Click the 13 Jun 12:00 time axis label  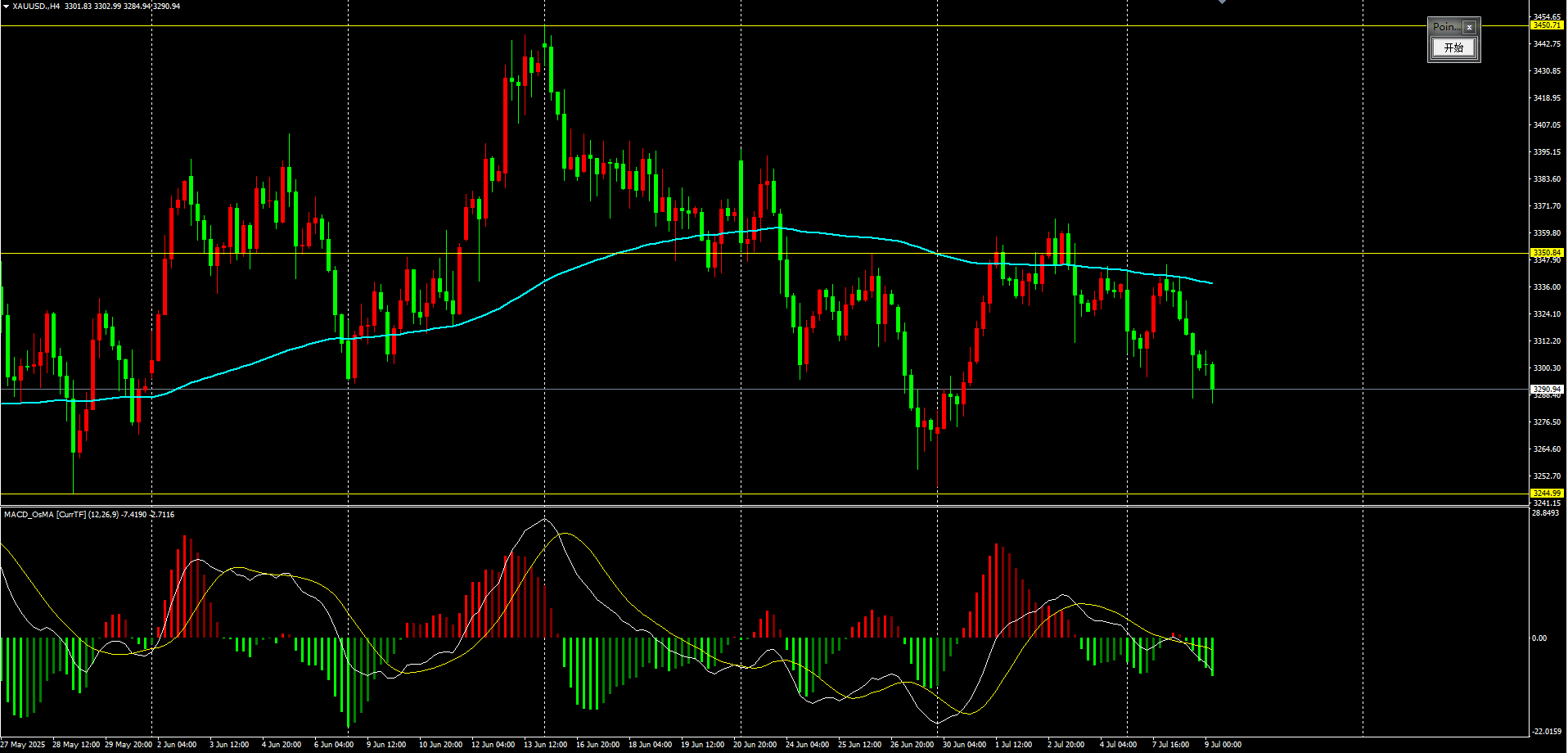(x=545, y=745)
